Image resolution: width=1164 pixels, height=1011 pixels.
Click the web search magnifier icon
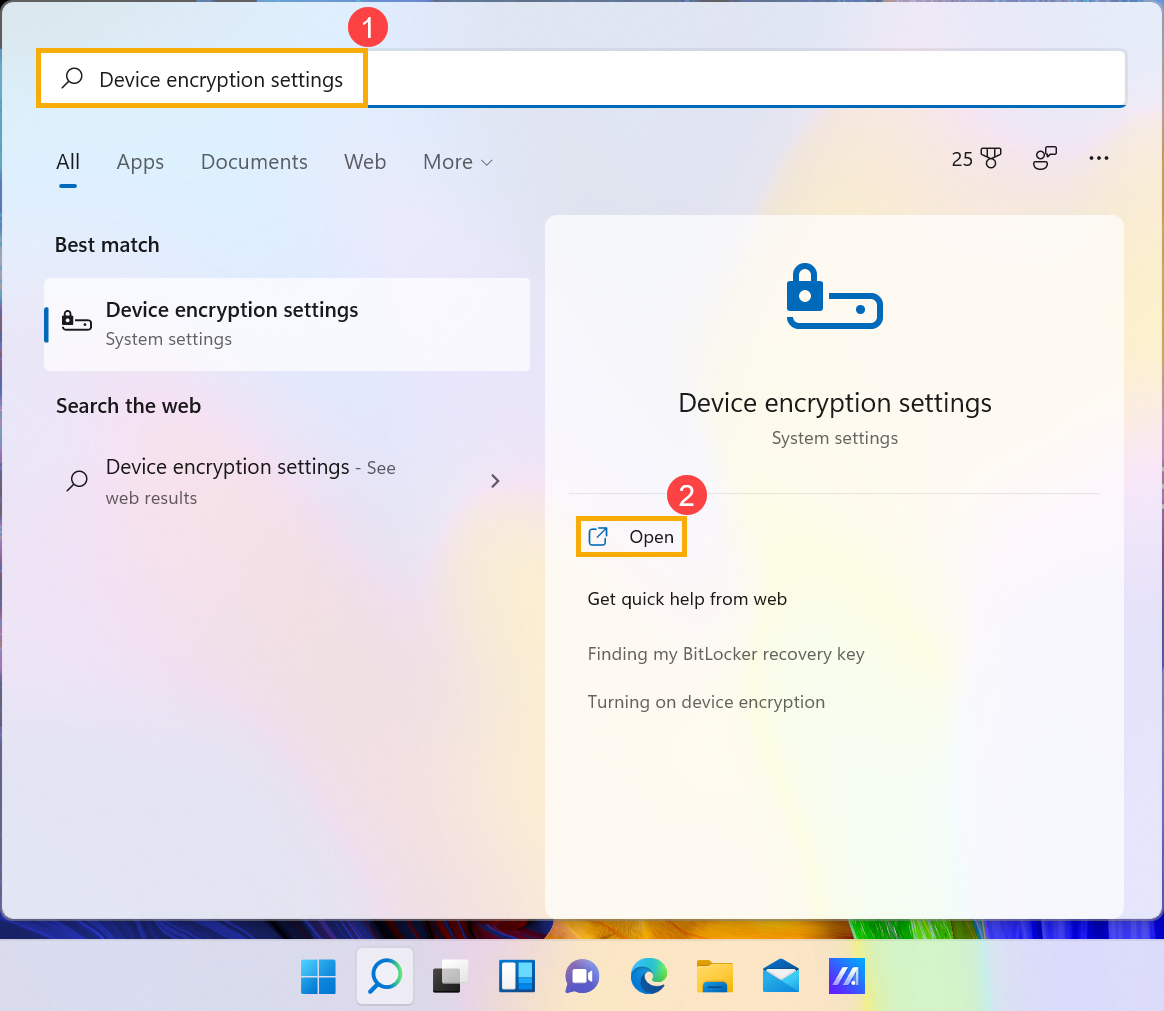click(77, 481)
